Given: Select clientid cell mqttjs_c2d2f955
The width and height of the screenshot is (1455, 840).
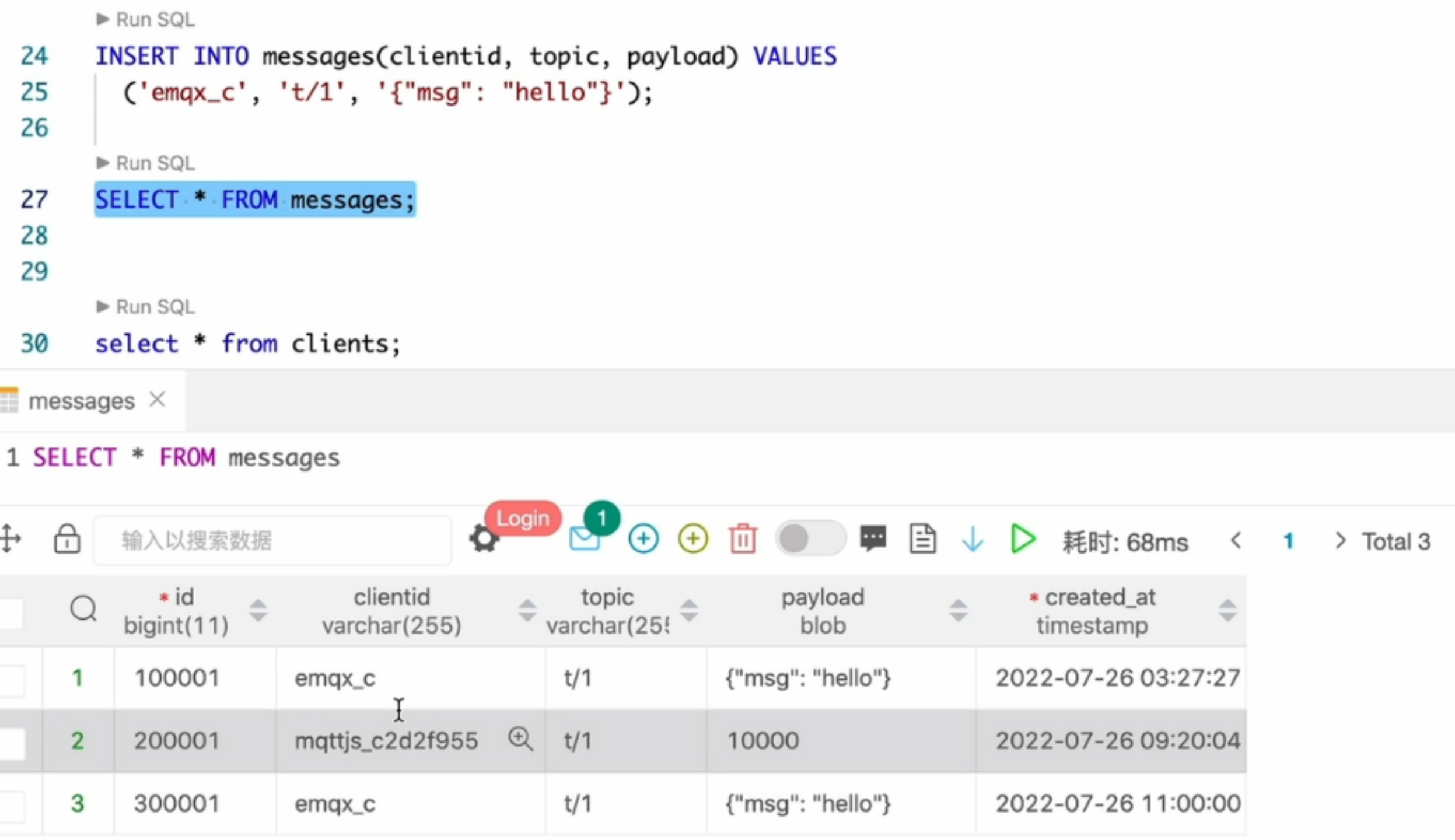Looking at the screenshot, I should click(411, 741).
